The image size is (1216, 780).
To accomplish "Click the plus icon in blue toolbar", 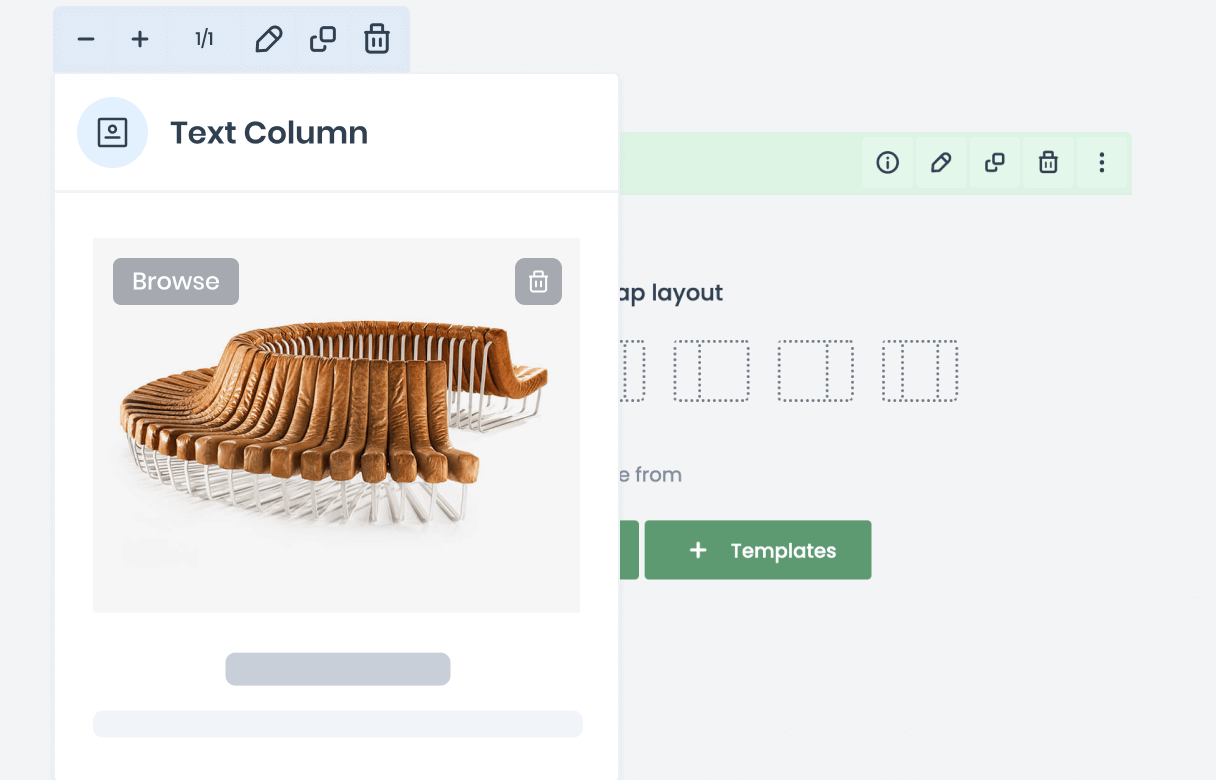I will coord(140,40).
